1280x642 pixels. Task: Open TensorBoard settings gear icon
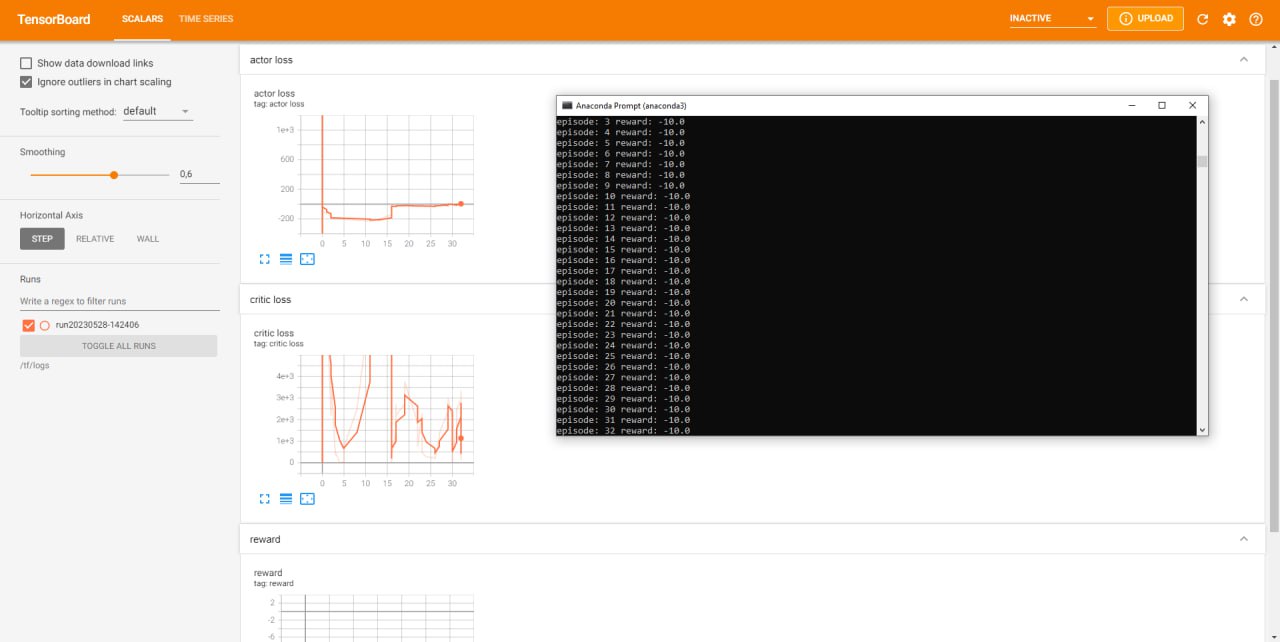click(x=1229, y=19)
